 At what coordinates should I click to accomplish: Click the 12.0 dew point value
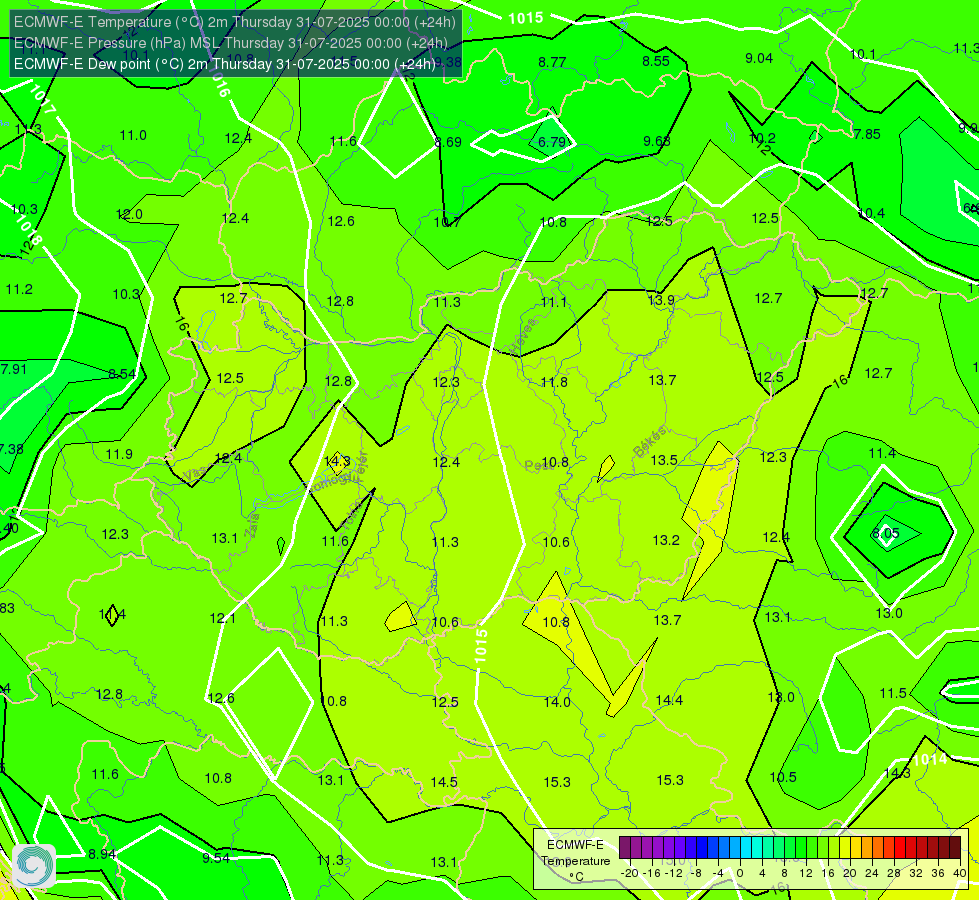pos(129,214)
